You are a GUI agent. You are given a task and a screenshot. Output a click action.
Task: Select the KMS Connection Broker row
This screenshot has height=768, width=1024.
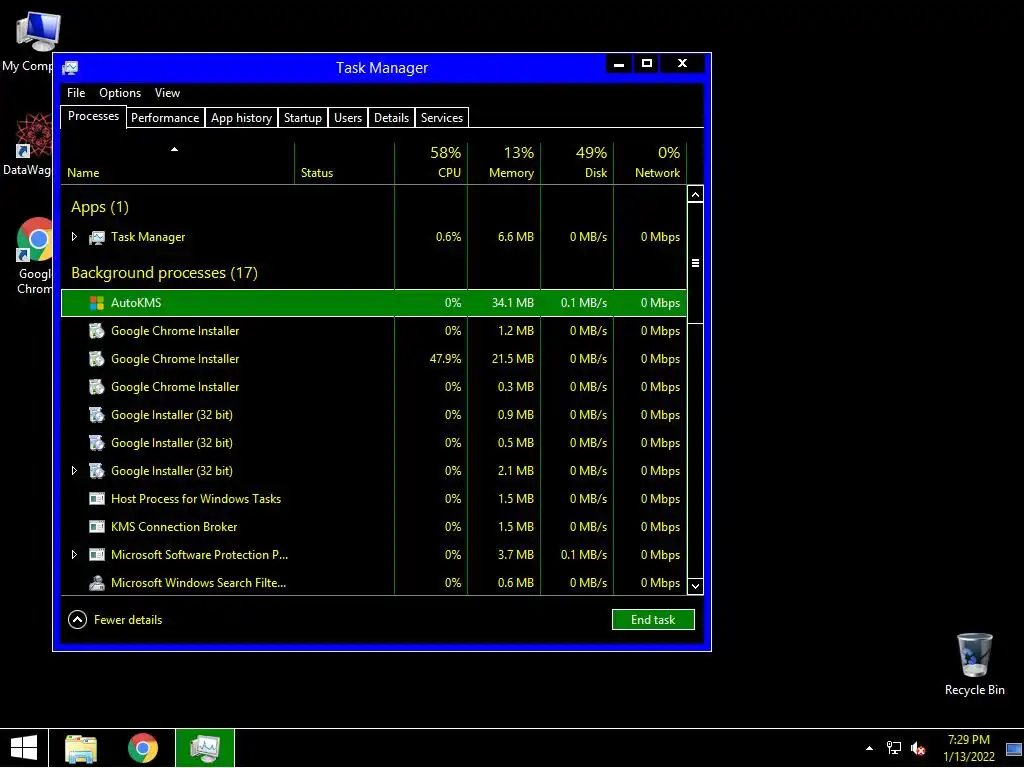(x=374, y=527)
